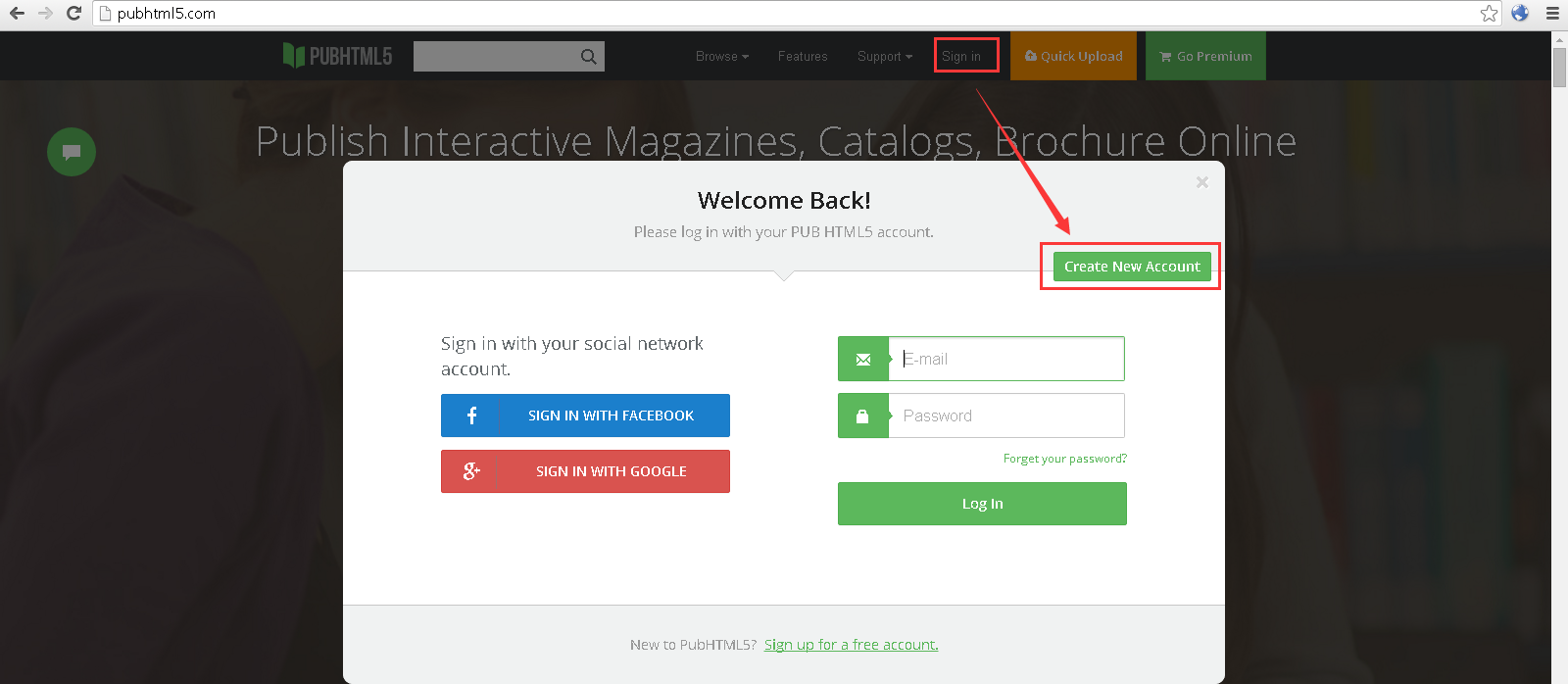Click the lock icon beside Password
The image size is (1568, 684).
click(x=863, y=415)
